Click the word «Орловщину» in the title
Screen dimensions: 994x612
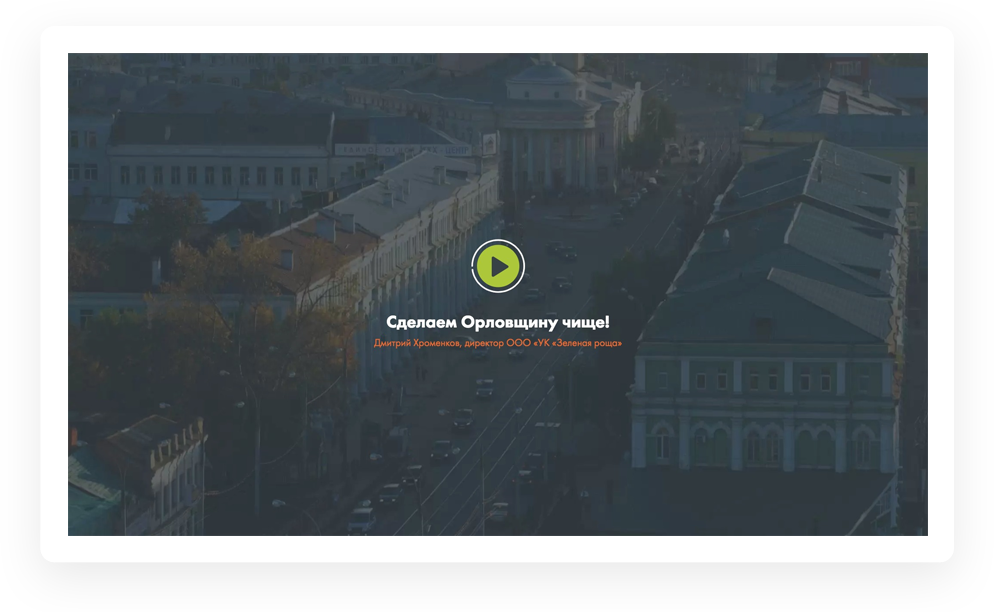click(x=510, y=322)
